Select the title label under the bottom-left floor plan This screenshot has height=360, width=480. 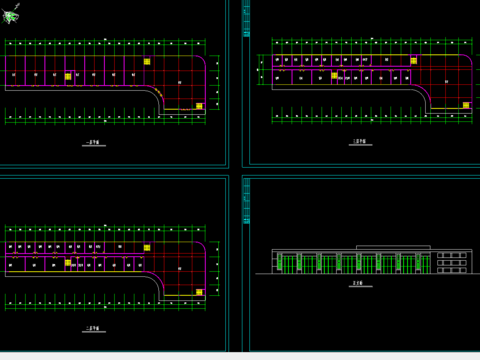tap(94, 329)
